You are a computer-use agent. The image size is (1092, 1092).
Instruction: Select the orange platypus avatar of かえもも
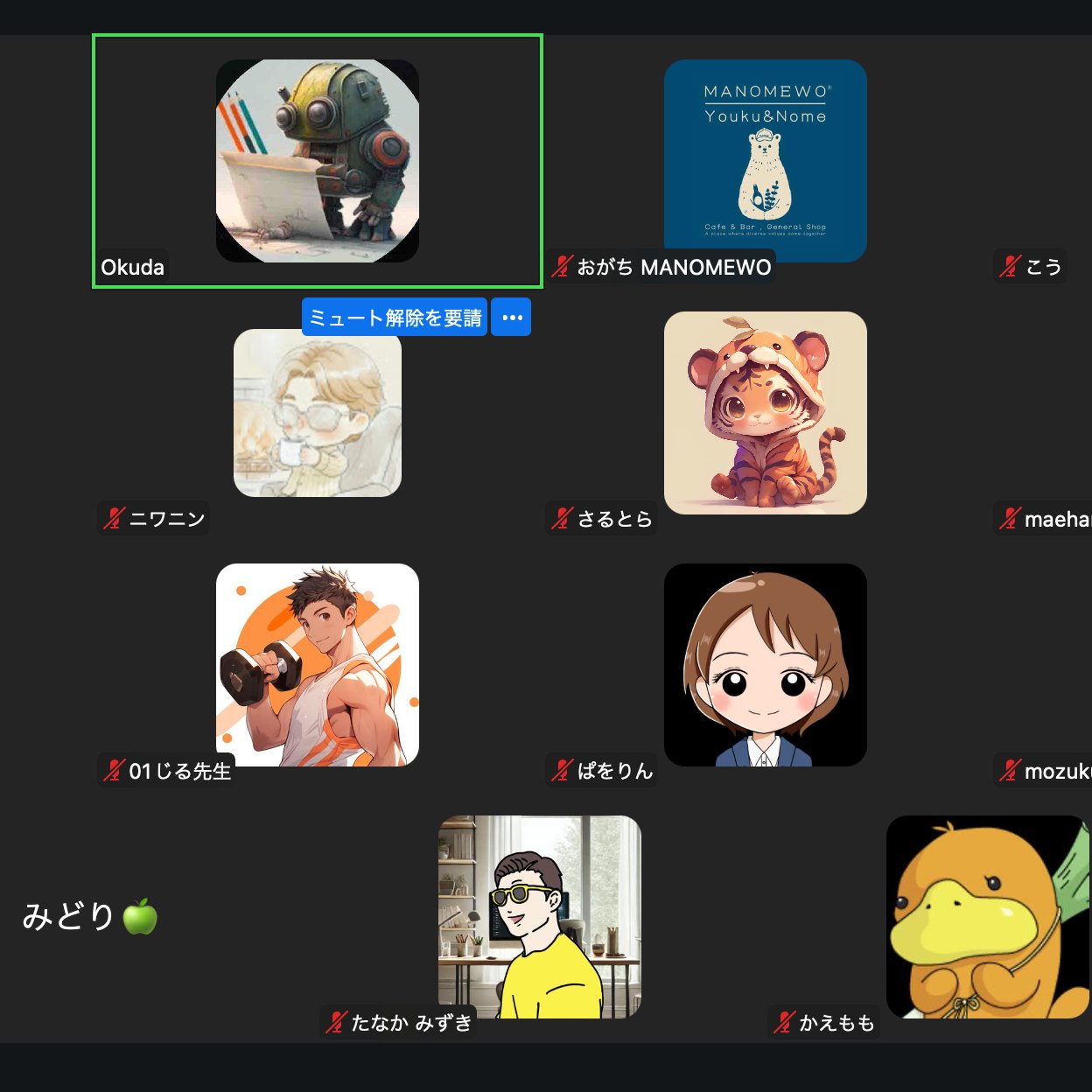click(988, 917)
